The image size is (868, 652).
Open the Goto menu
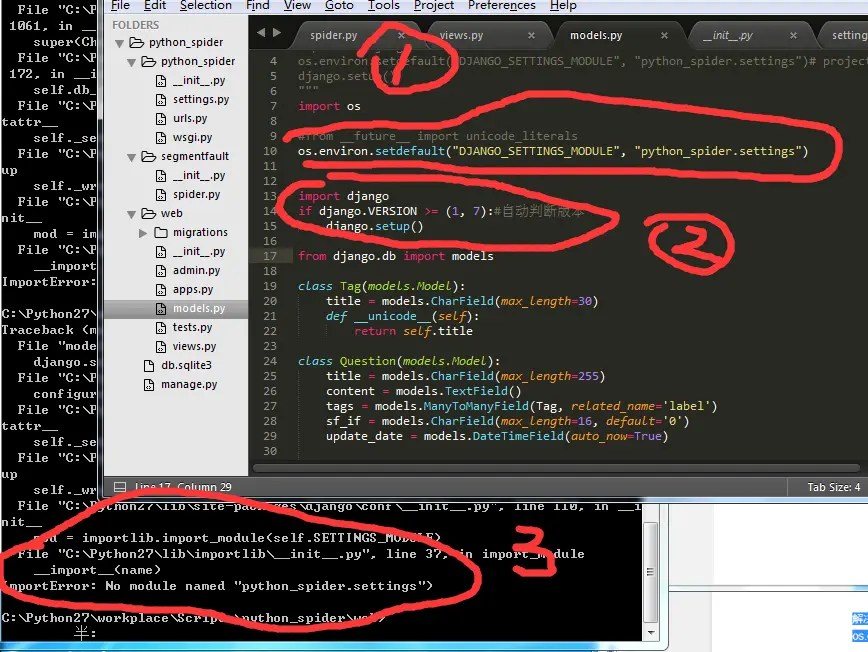click(x=339, y=6)
